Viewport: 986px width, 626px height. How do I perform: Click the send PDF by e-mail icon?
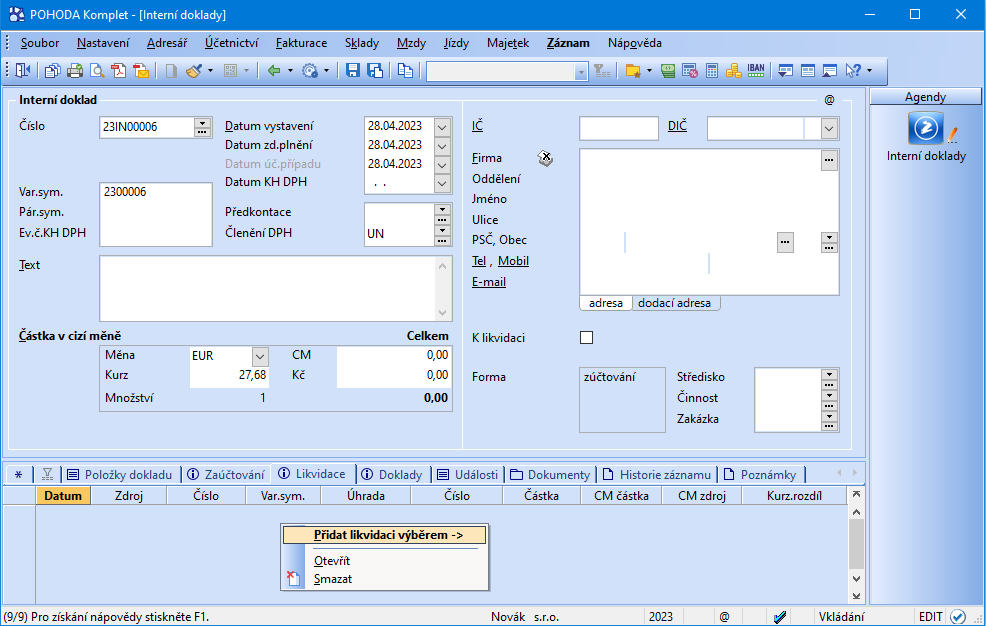pos(141,70)
